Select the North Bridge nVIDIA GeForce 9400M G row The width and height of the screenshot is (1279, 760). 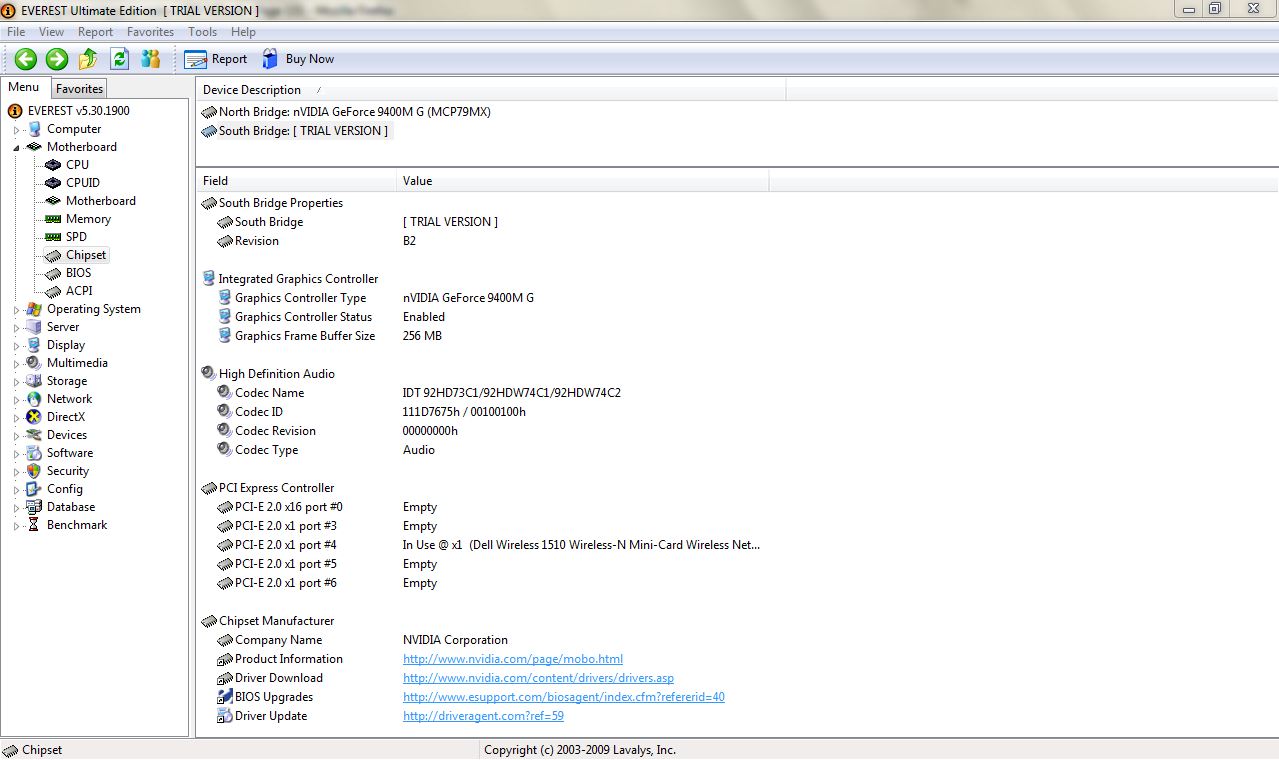click(x=346, y=112)
